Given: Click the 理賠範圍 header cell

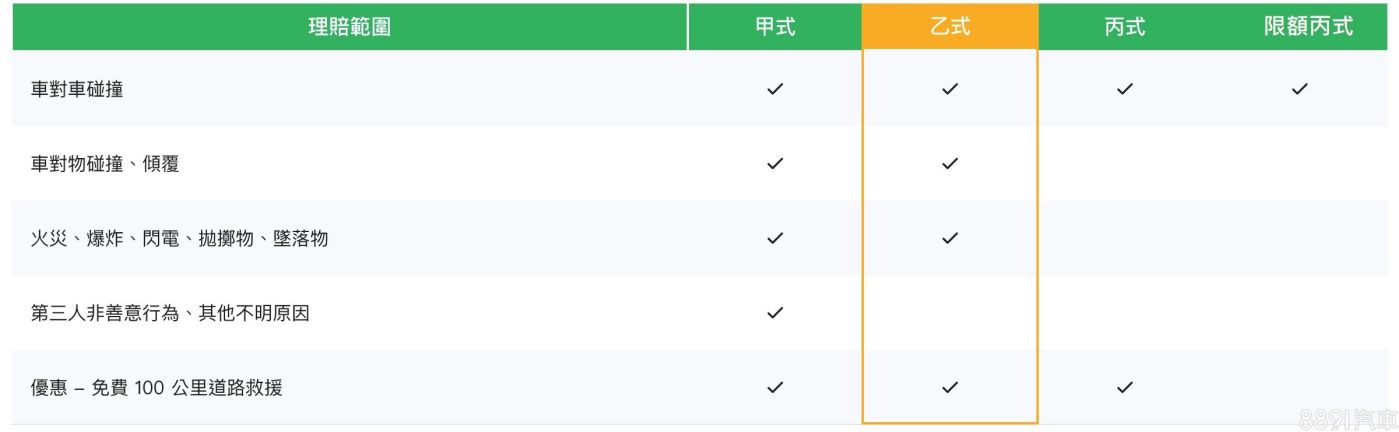Looking at the screenshot, I should (349, 27).
